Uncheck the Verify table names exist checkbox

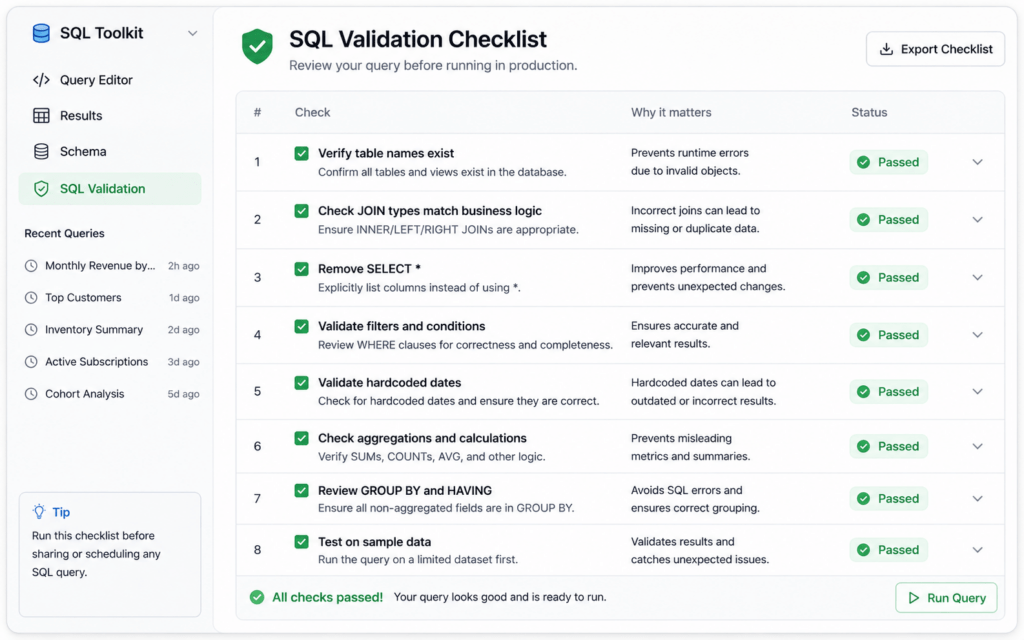click(x=301, y=154)
